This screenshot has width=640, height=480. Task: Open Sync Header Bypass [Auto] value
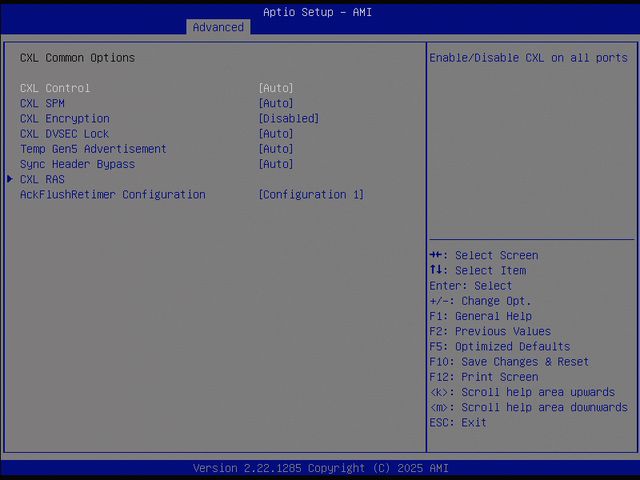click(276, 164)
